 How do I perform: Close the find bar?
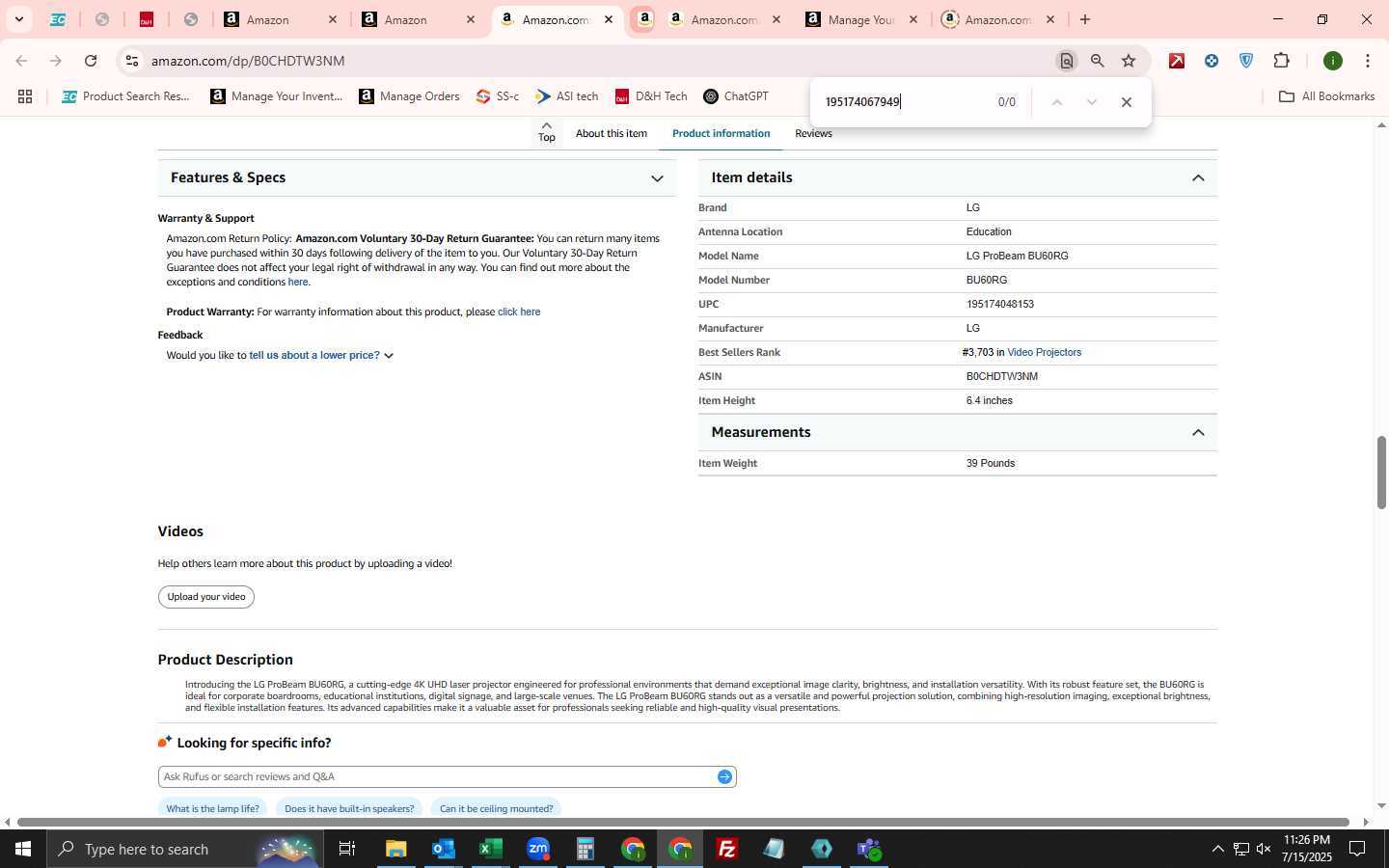pyautogui.click(x=1126, y=102)
